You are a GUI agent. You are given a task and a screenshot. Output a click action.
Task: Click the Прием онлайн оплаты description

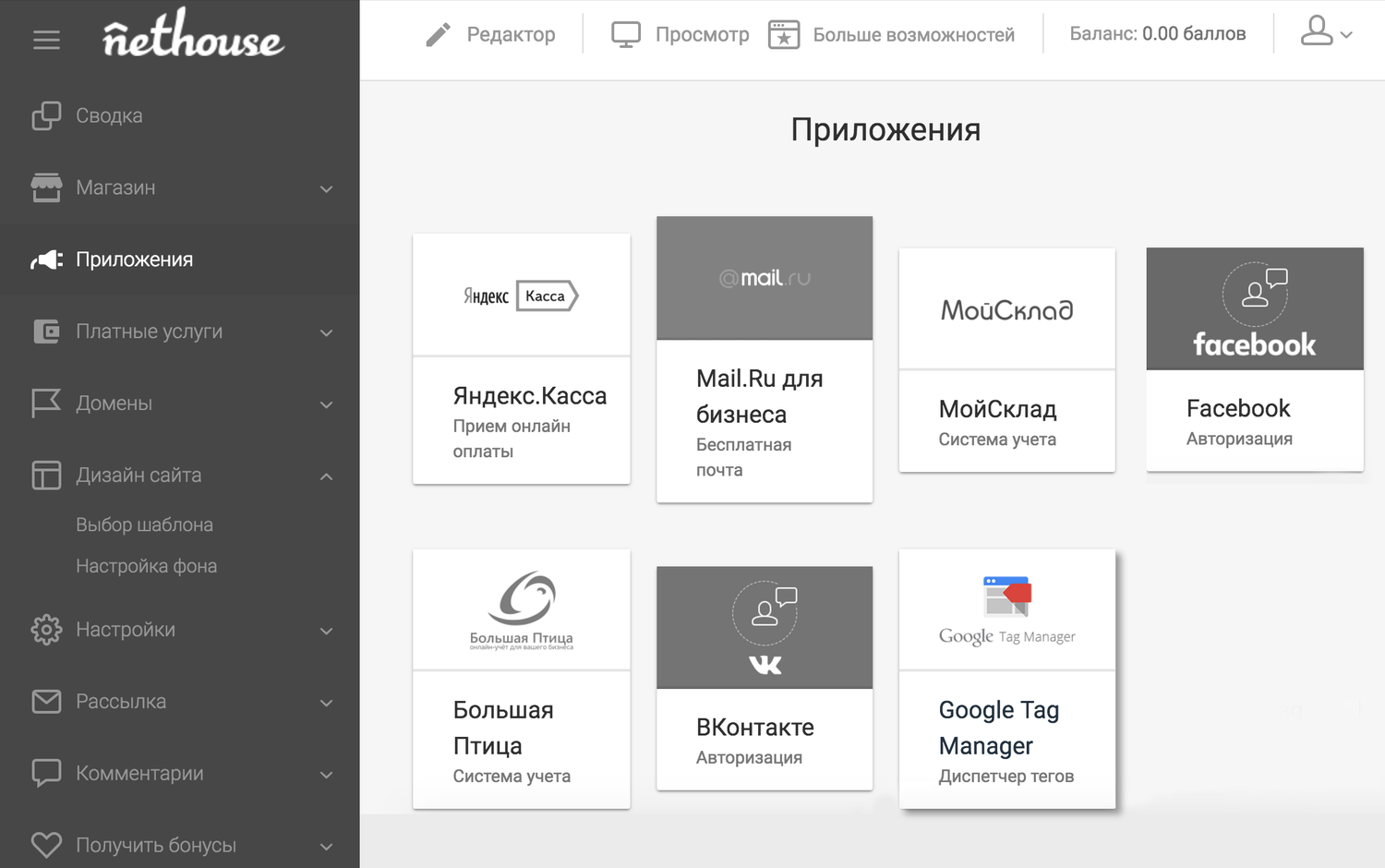[512, 439]
